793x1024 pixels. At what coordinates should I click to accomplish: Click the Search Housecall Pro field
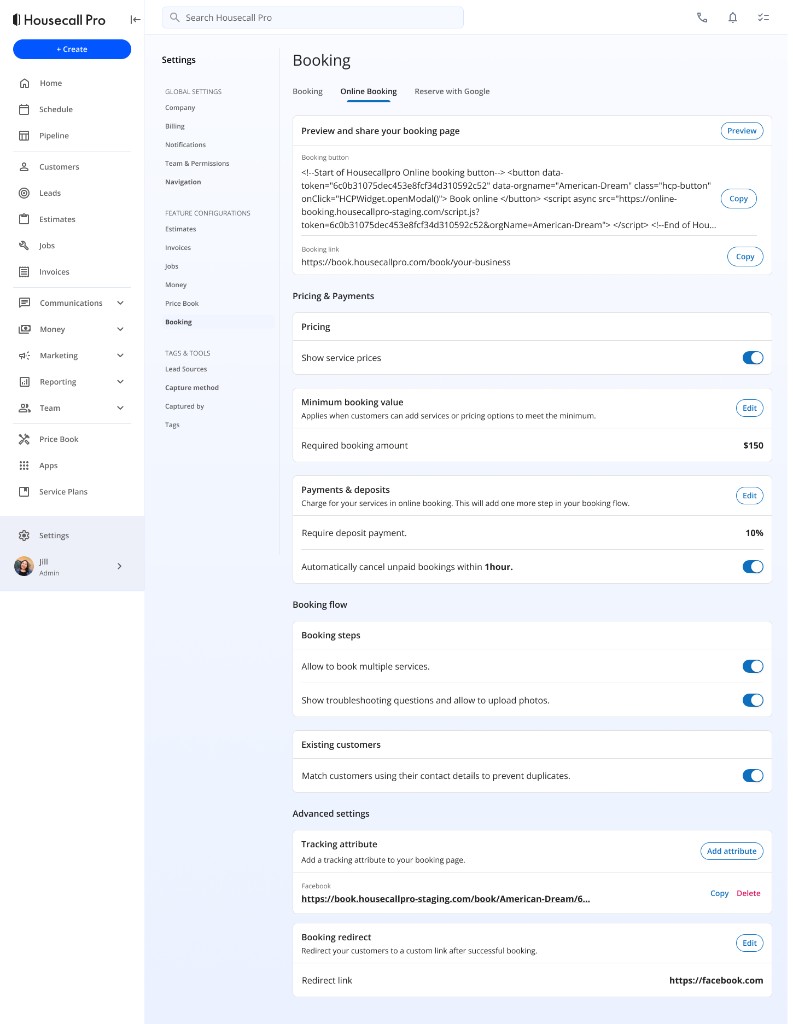coord(313,18)
